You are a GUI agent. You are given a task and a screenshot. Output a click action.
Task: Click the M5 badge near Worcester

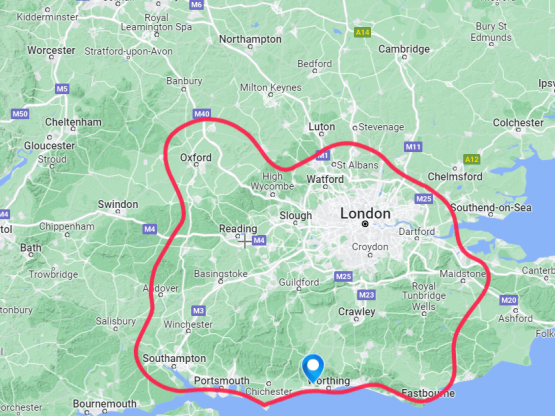62,89
